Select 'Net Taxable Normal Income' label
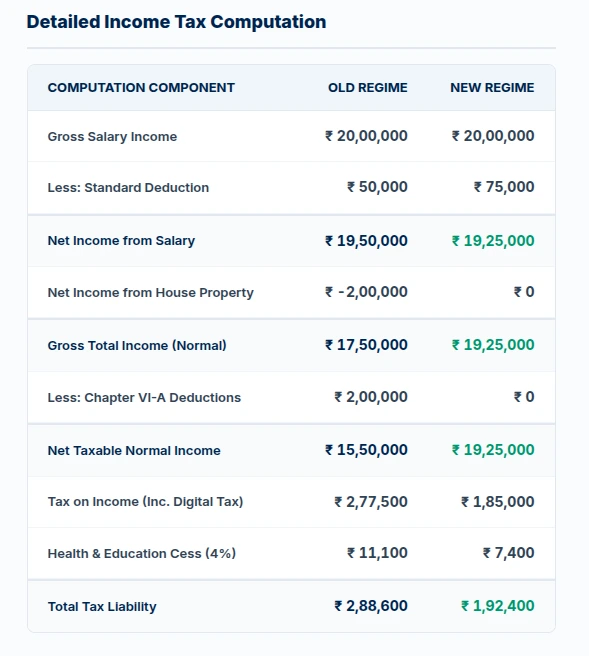589x656 pixels. 134,451
